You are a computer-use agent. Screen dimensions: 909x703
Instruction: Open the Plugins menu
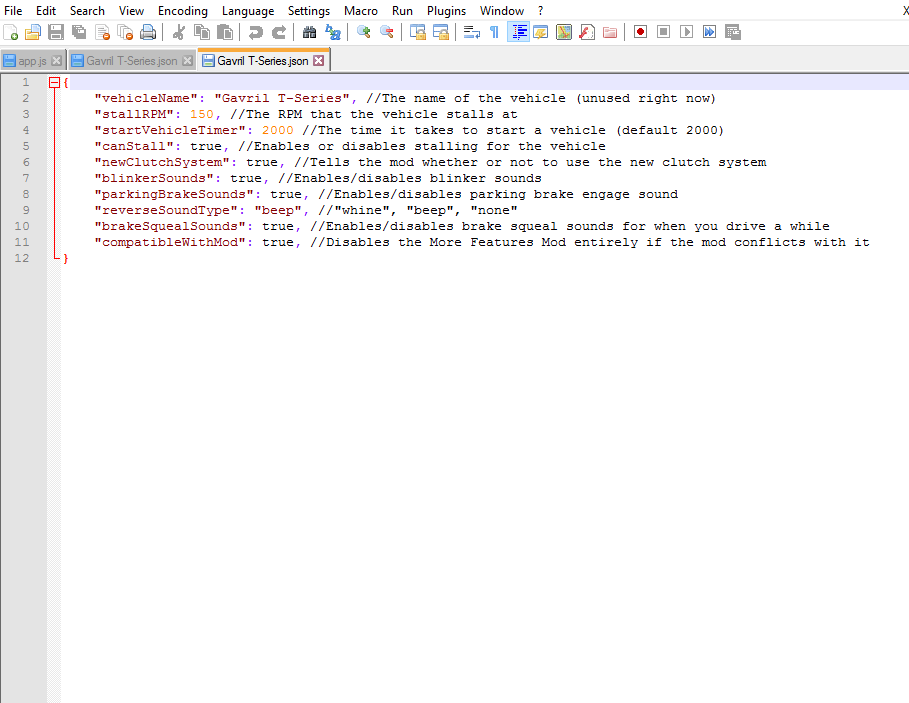point(446,11)
